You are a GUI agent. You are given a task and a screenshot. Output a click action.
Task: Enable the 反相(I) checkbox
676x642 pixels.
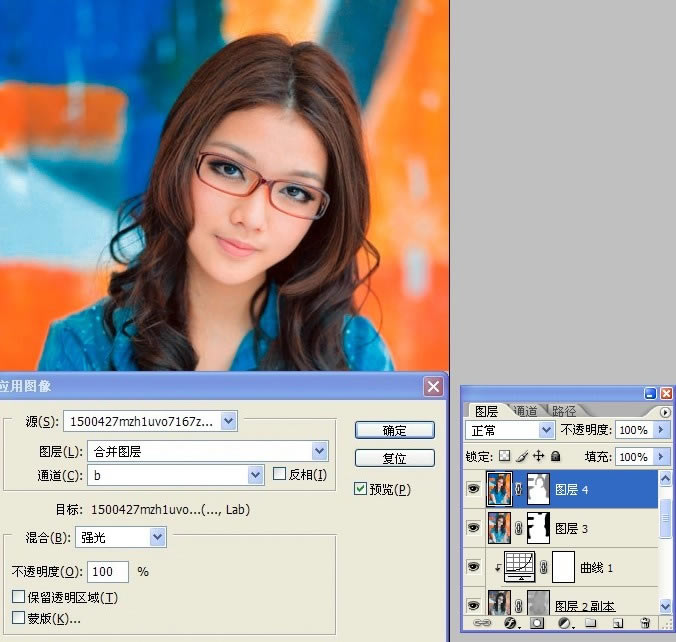[279, 474]
